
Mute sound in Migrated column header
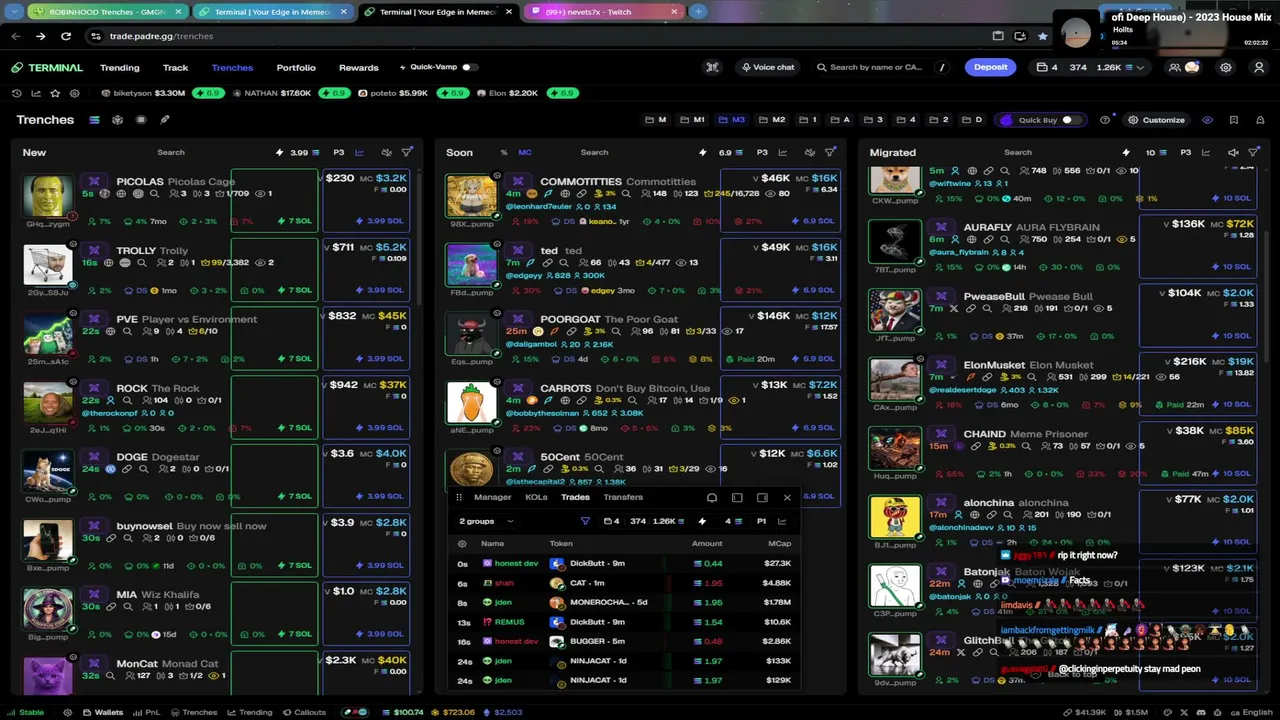tap(1233, 152)
